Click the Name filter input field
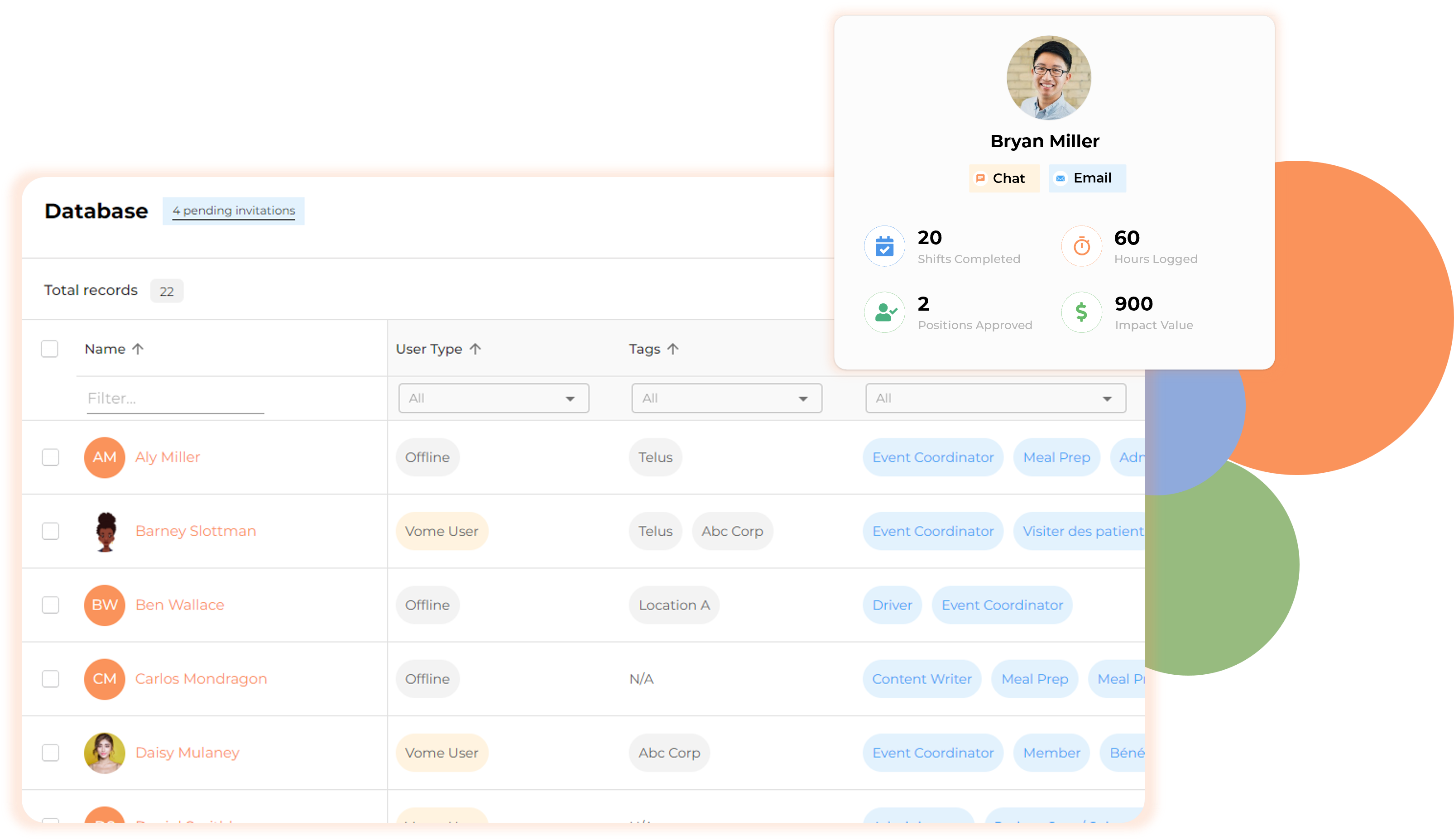 (175, 398)
